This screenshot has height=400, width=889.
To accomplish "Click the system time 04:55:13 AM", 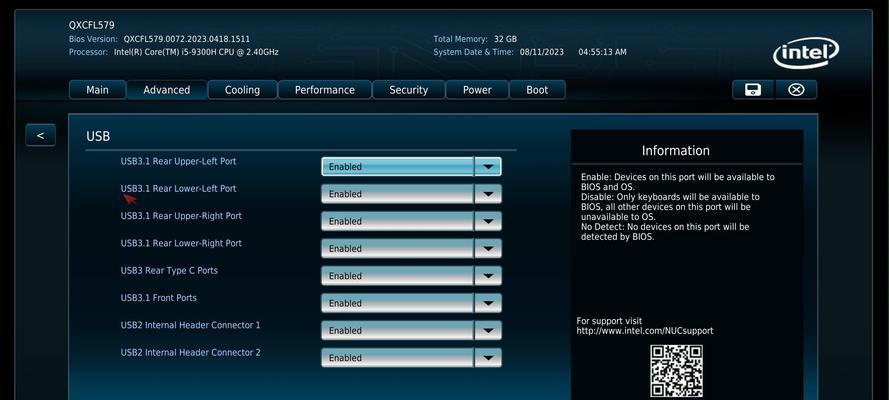I will click(602, 52).
